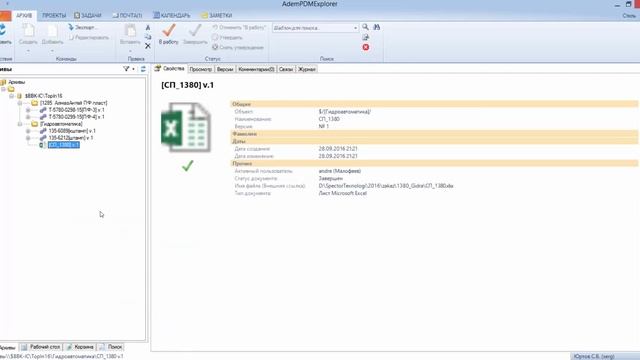Screen dimensions: 640x360
Task: Select the 135-6212 v.1 tree item
Action: pos(71,138)
